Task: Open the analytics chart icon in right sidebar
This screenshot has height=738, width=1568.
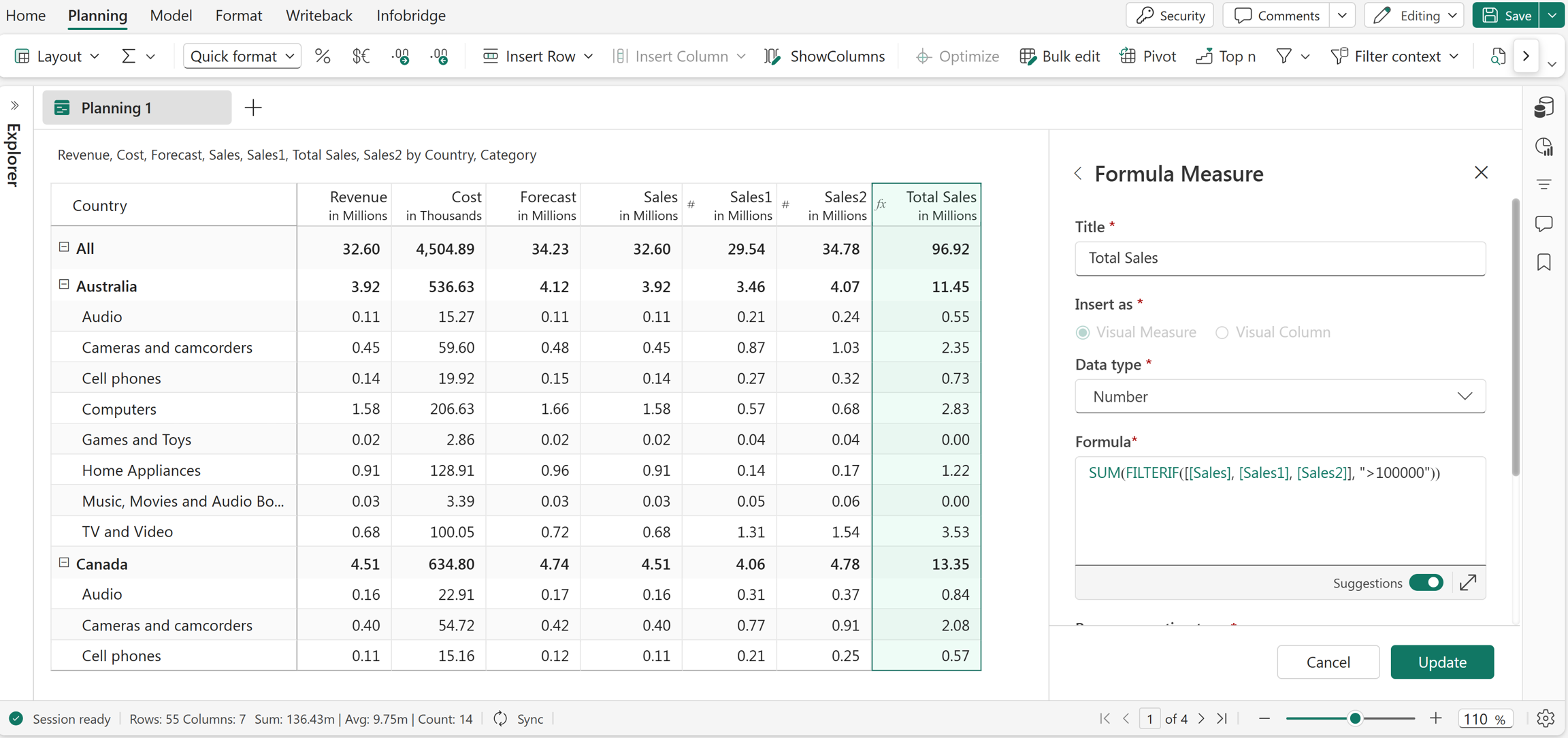Action: [x=1544, y=146]
